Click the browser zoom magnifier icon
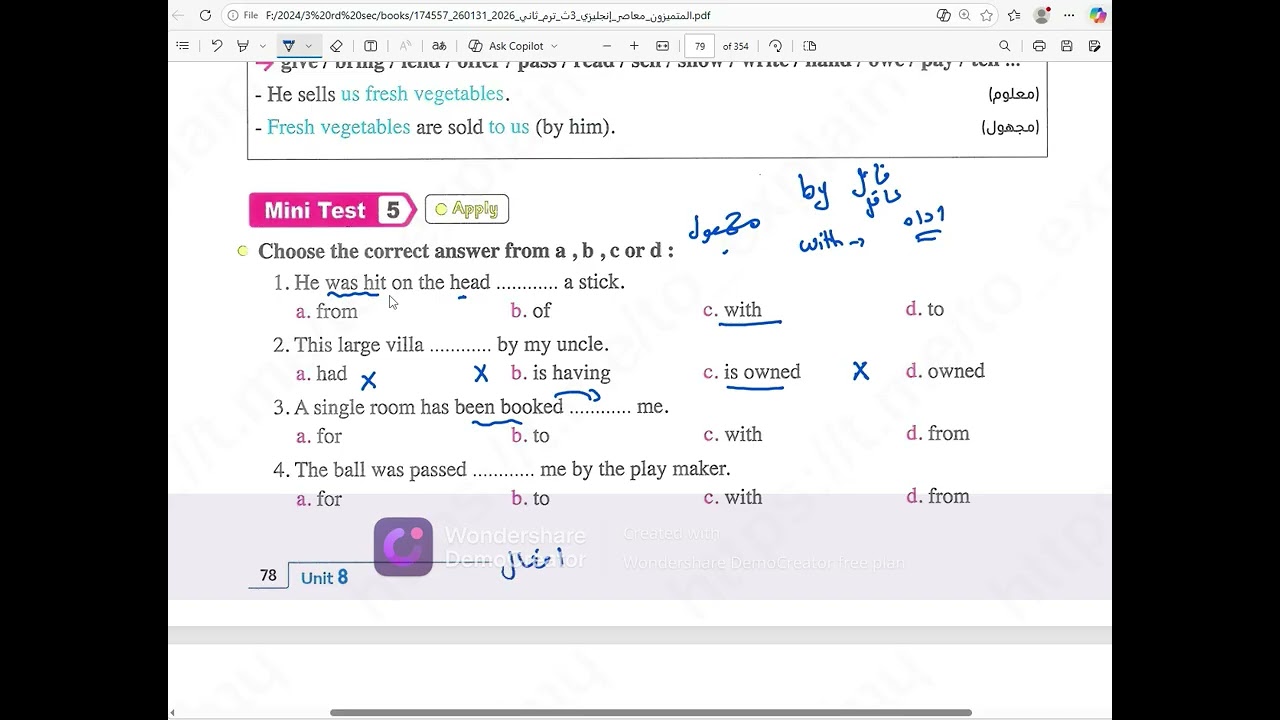 tap(964, 15)
